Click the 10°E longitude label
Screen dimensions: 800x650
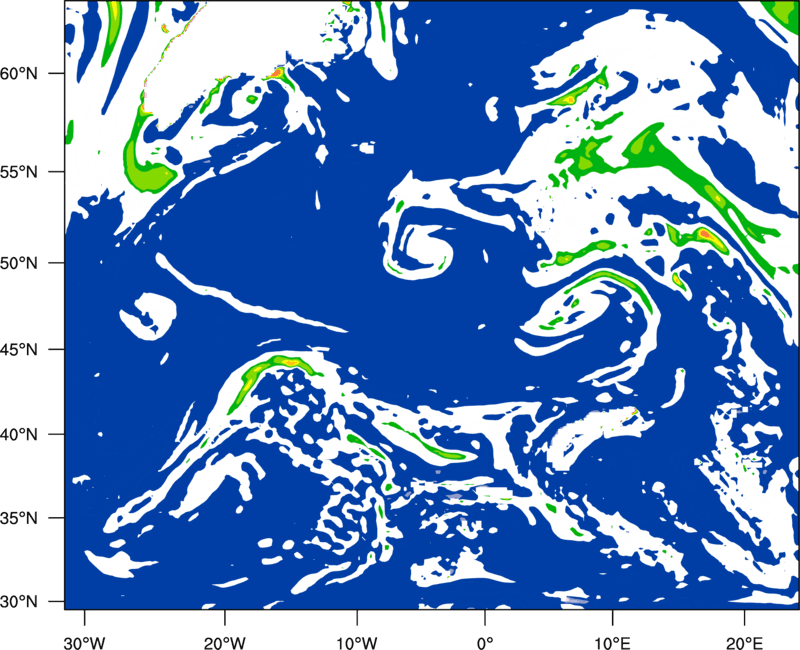[x=612, y=643]
